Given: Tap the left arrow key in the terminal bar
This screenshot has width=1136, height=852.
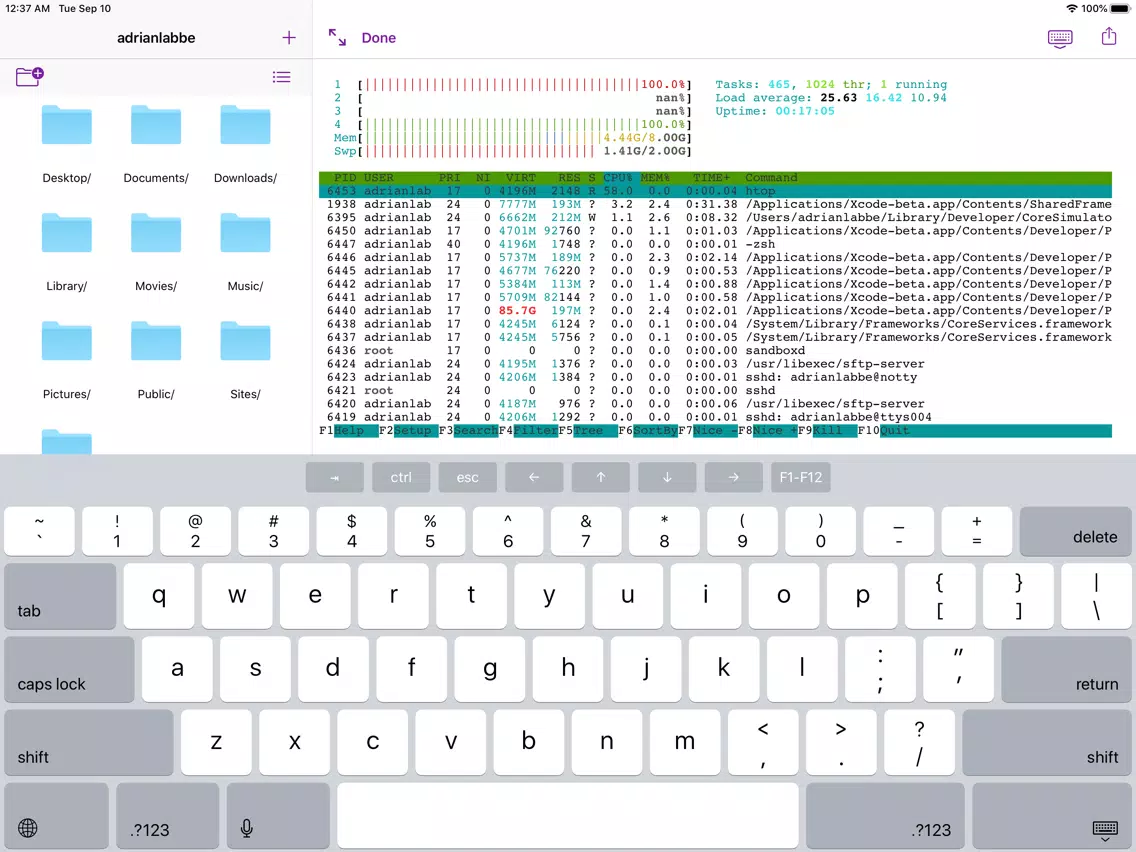Looking at the screenshot, I should (x=534, y=477).
